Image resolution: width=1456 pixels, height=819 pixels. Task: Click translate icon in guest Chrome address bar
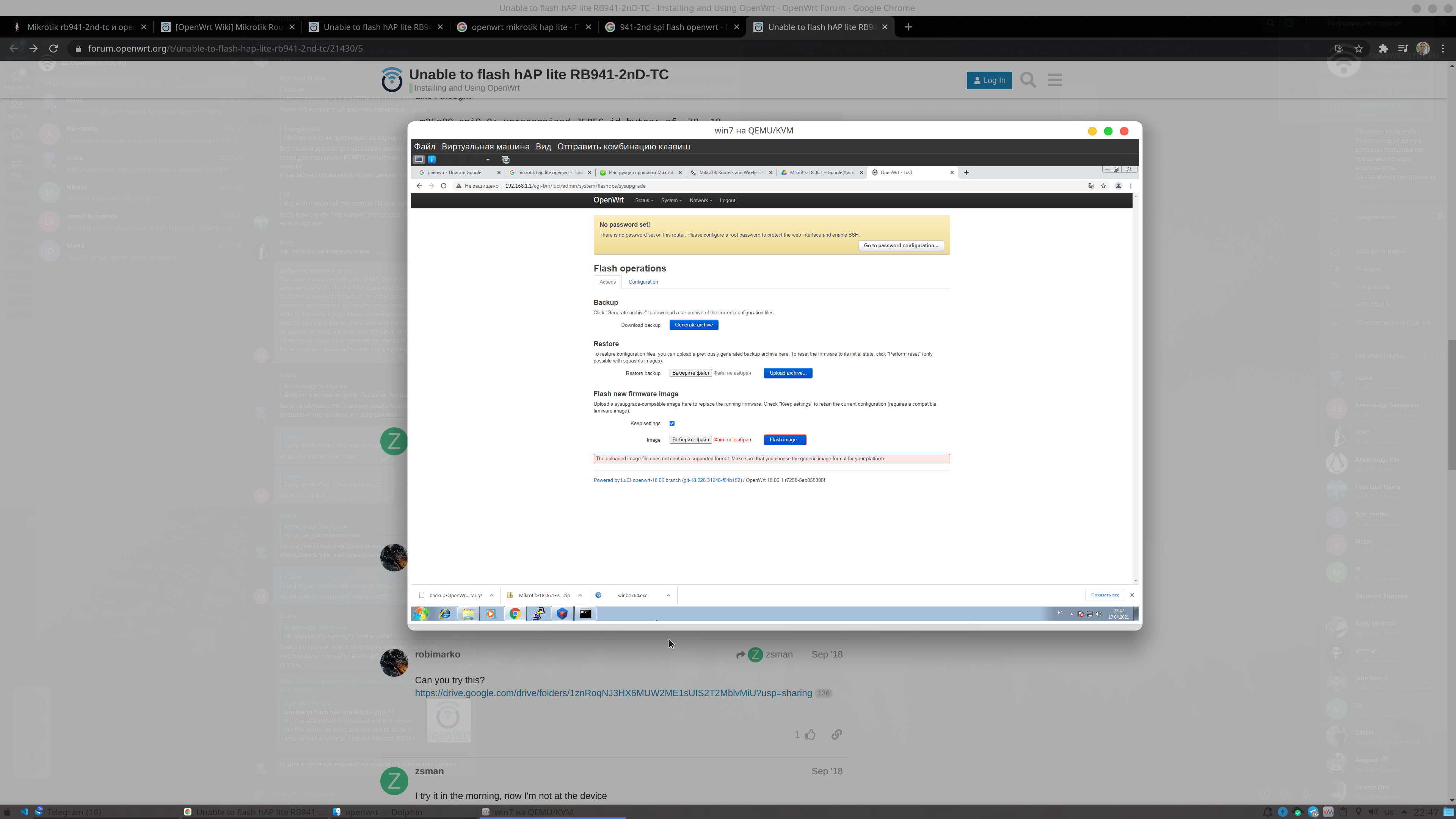(1091, 185)
